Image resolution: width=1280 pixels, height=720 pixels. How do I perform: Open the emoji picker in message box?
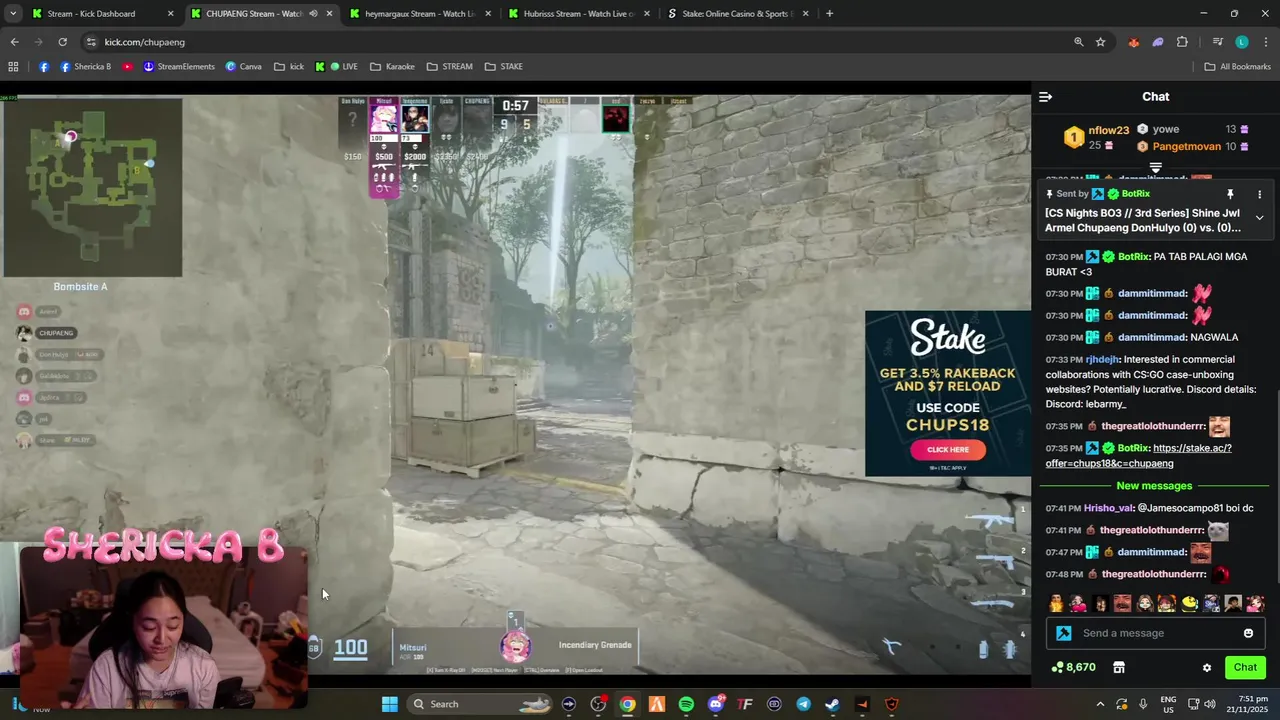point(1248,633)
